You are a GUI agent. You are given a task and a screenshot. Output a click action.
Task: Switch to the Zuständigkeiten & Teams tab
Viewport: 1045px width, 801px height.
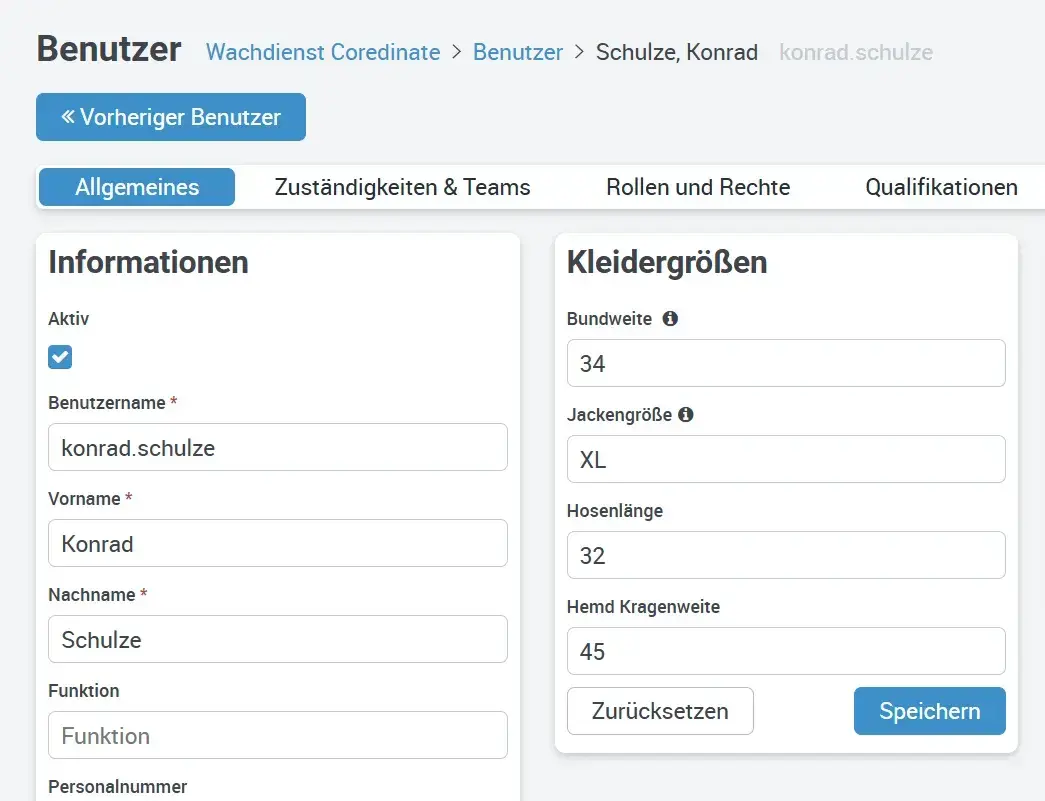(x=402, y=187)
